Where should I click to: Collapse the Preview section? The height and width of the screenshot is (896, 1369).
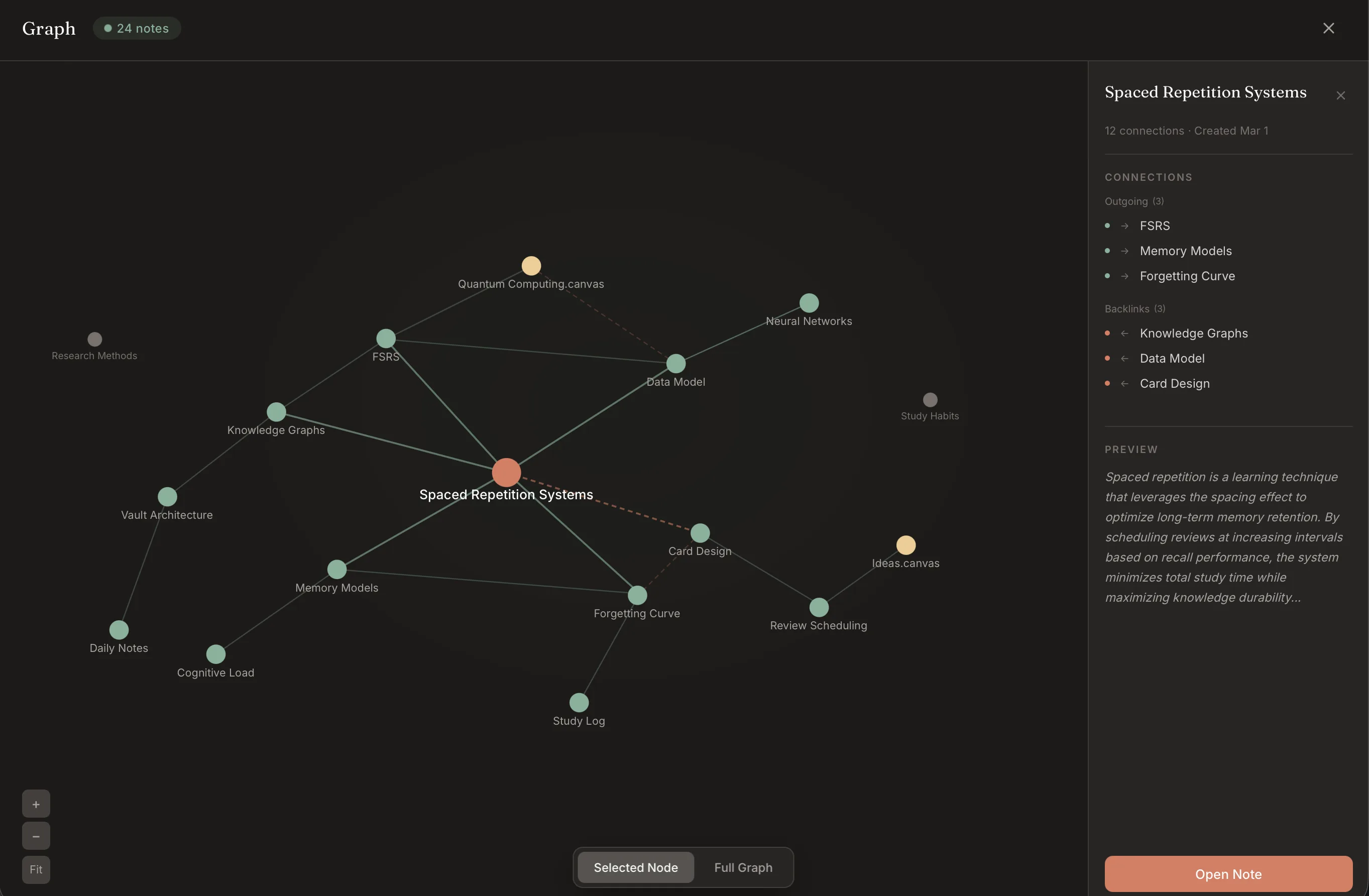click(x=1130, y=449)
